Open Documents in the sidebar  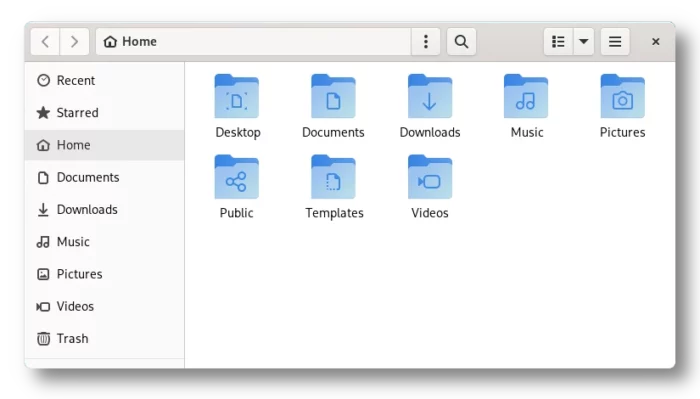(x=104, y=177)
